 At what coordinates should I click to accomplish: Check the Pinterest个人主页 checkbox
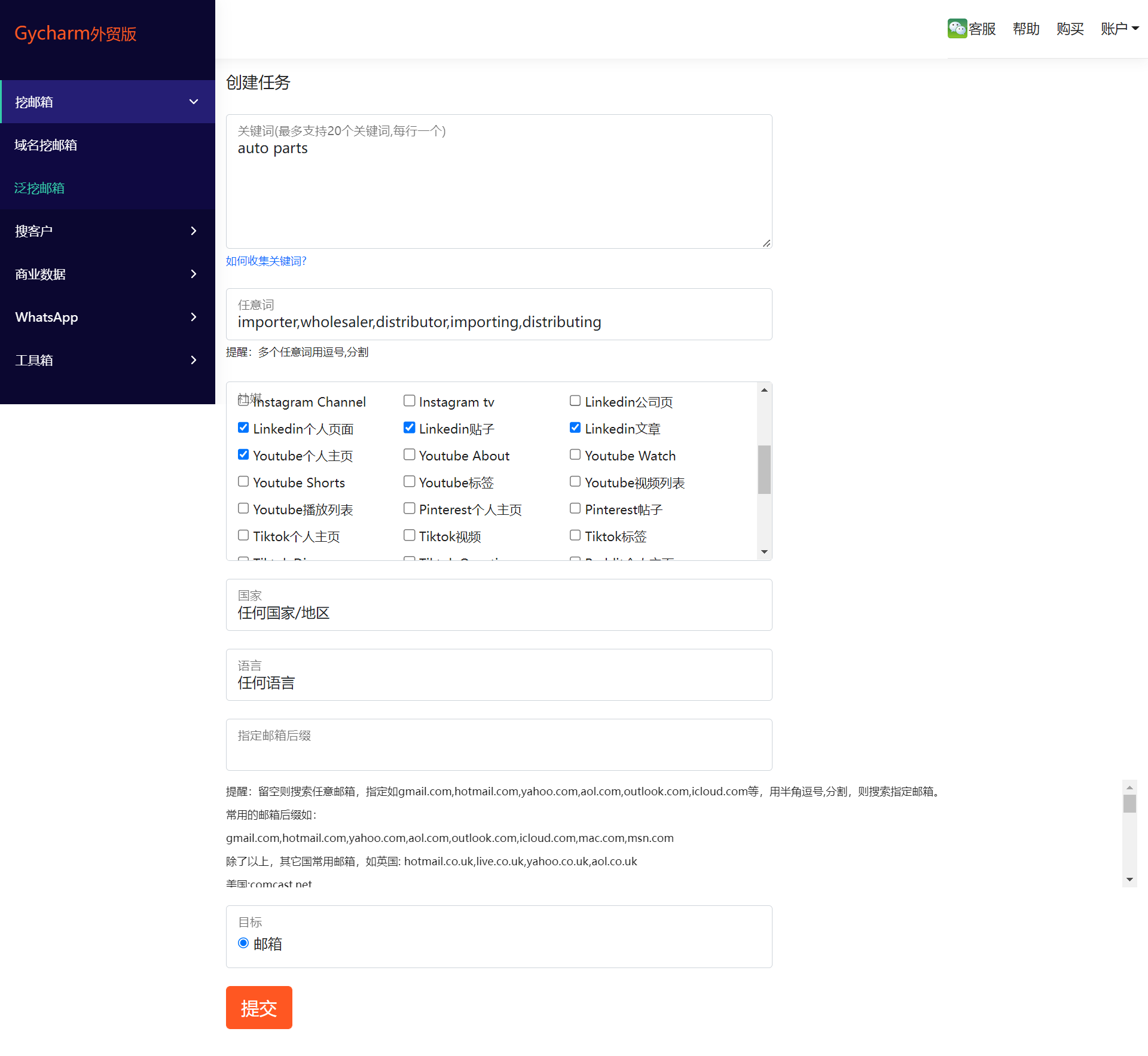pos(410,508)
